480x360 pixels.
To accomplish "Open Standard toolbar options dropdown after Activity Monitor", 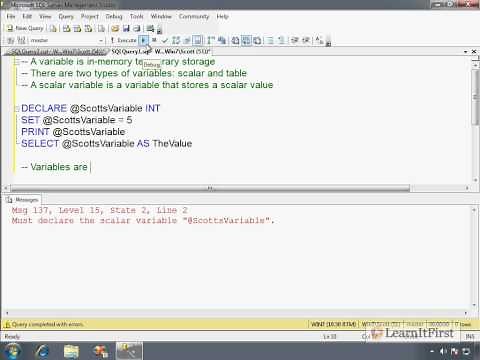I will 159,30.
